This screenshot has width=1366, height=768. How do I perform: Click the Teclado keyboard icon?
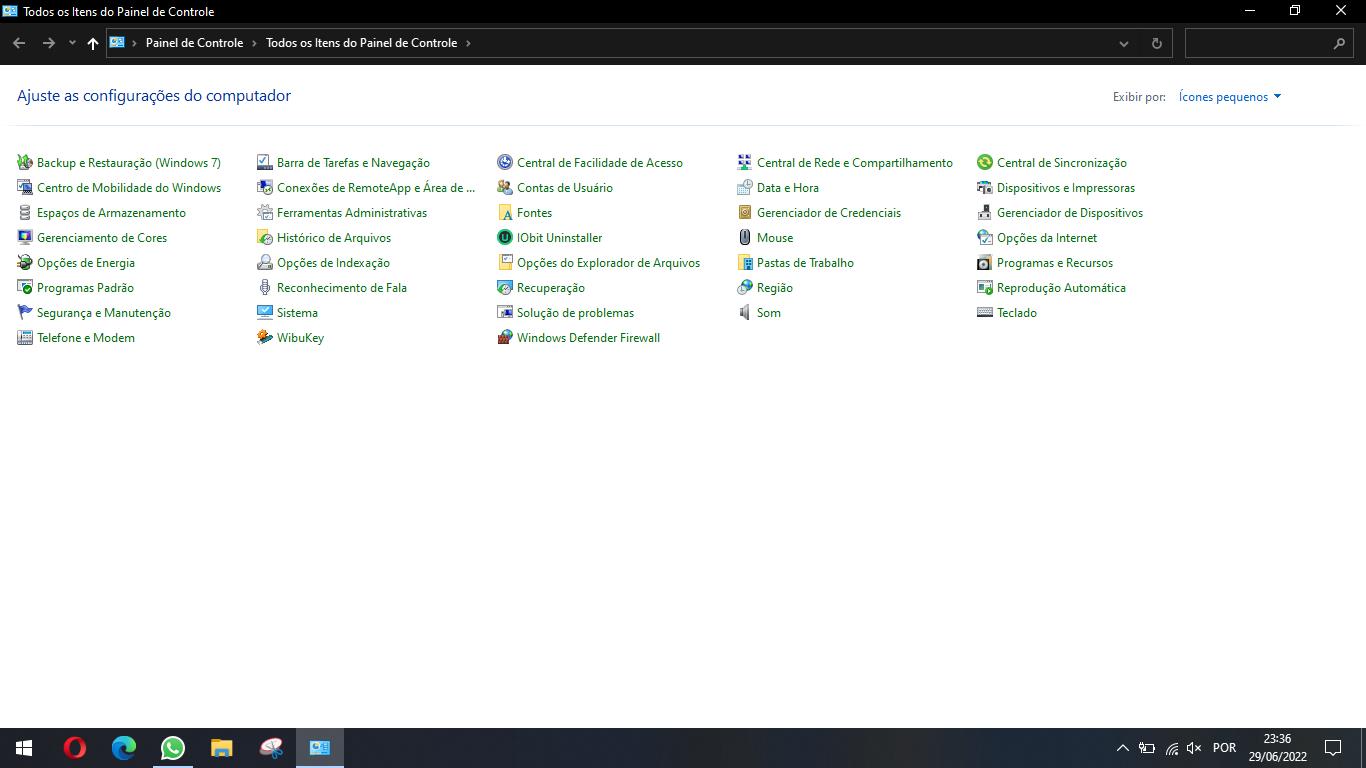tap(985, 313)
